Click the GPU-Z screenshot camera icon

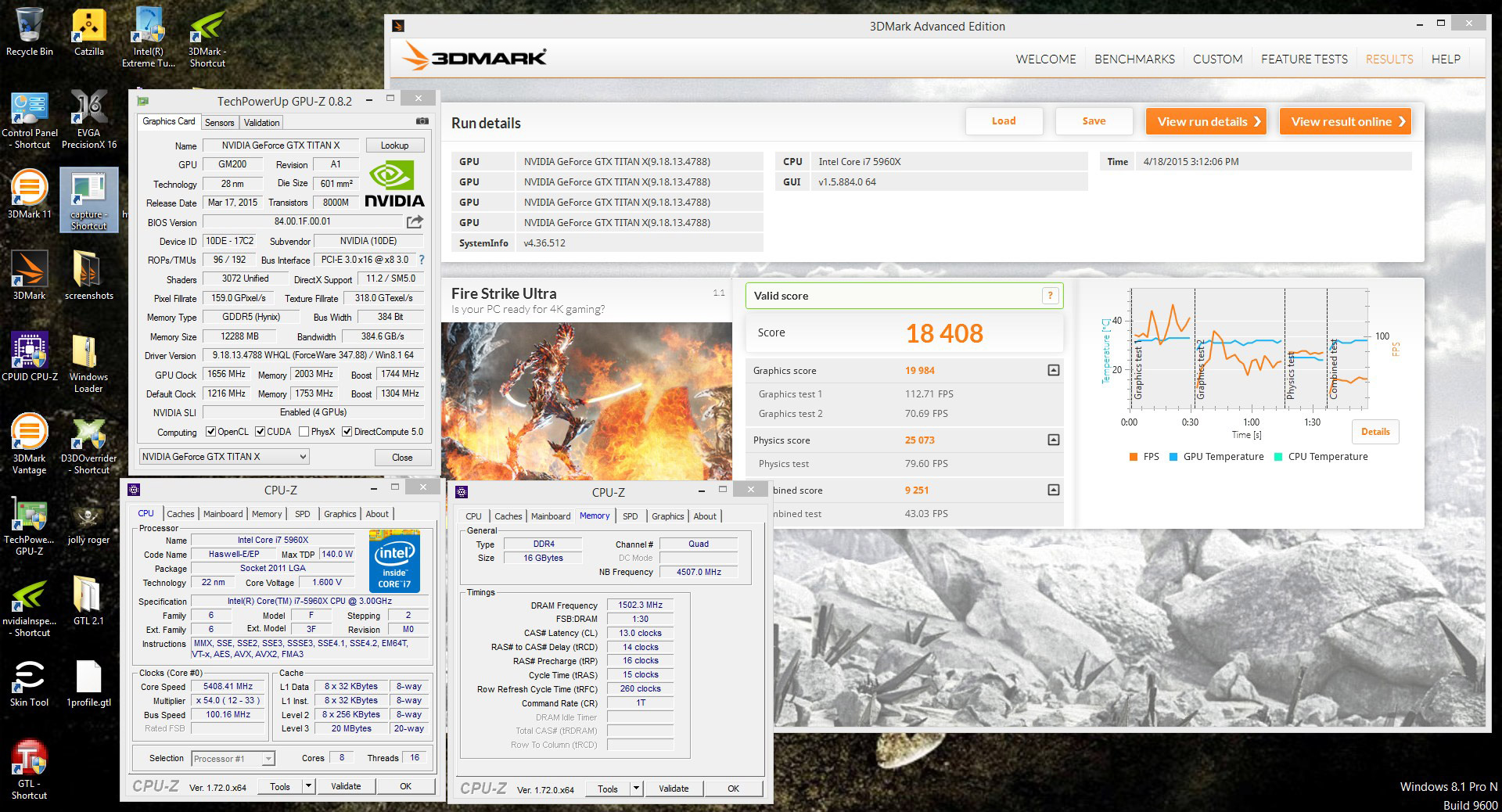[x=422, y=121]
